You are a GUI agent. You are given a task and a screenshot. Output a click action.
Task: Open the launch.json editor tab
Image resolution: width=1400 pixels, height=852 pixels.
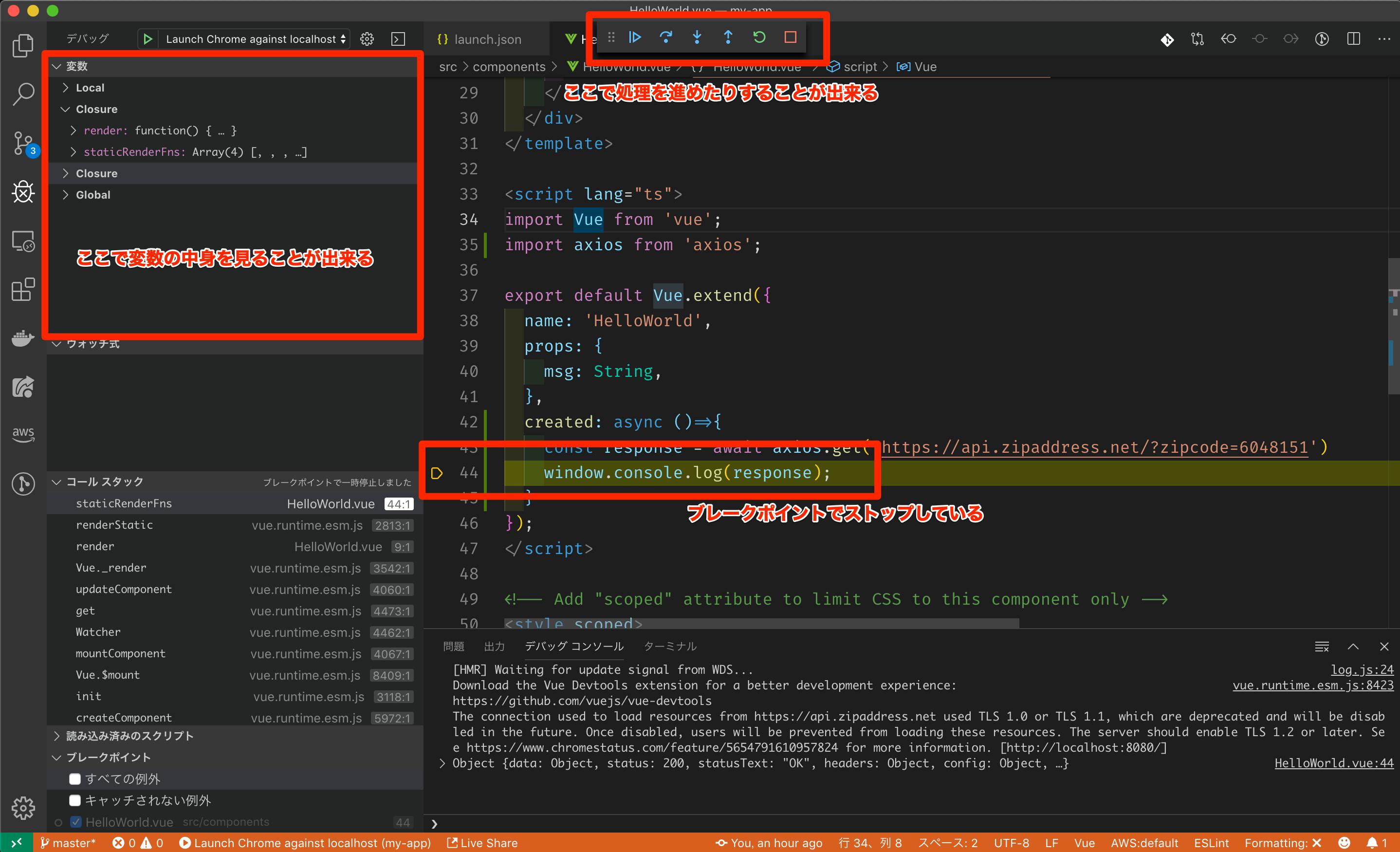[487, 38]
